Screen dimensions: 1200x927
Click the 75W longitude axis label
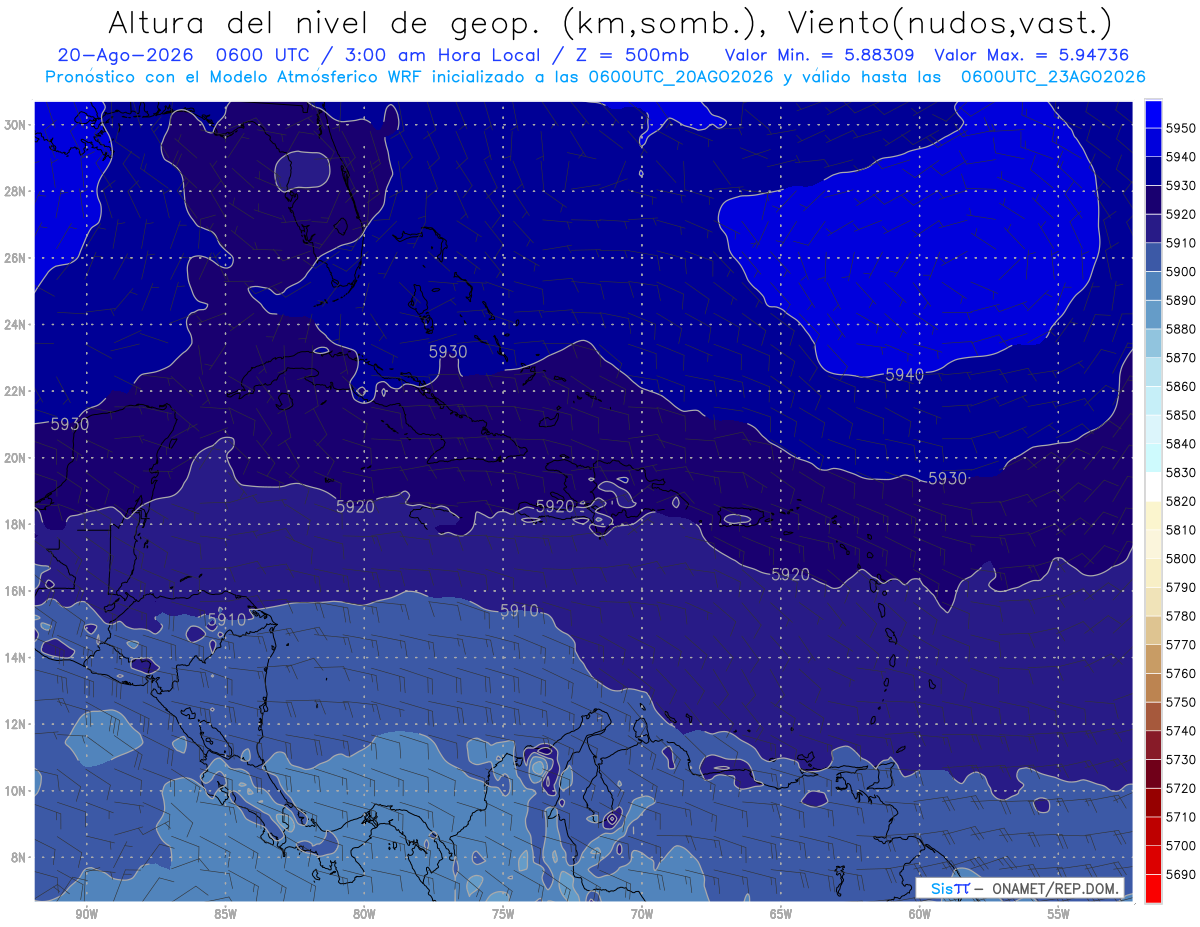(503, 915)
